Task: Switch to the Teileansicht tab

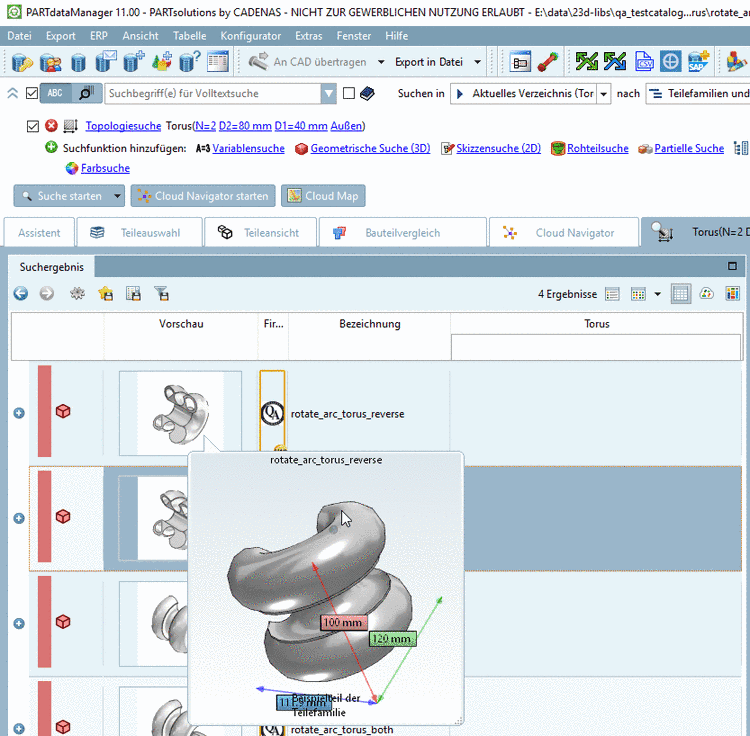Action: point(260,232)
